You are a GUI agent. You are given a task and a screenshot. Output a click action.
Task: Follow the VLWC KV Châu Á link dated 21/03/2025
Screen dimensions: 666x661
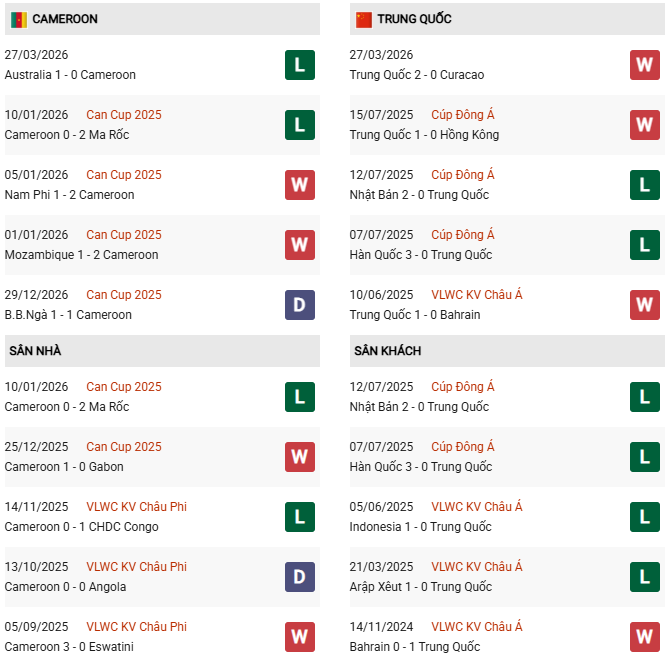(x=477, y=567)
